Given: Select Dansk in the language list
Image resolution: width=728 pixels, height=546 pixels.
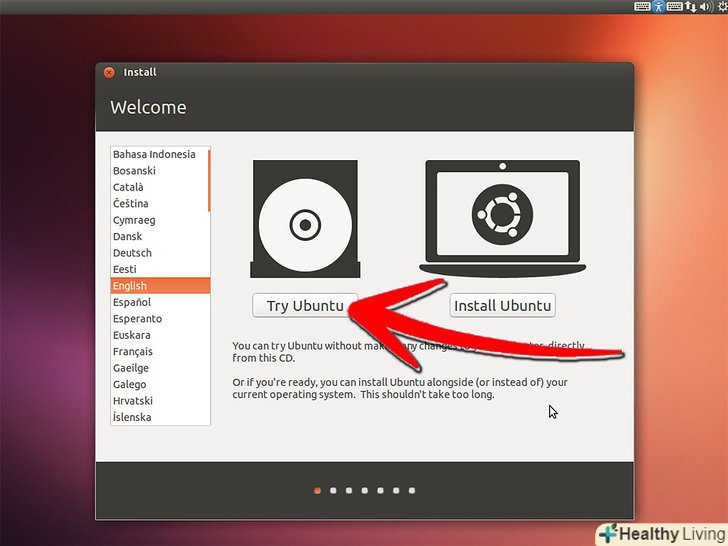Looking at the screenshot, I should [160, 236].
